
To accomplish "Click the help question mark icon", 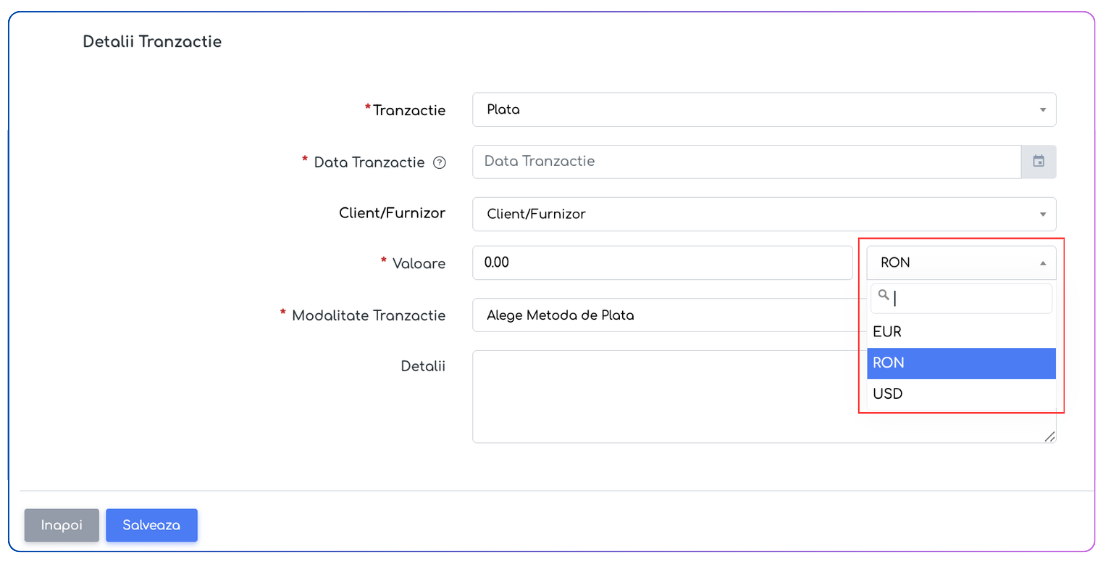I will (x=439, y=162).
